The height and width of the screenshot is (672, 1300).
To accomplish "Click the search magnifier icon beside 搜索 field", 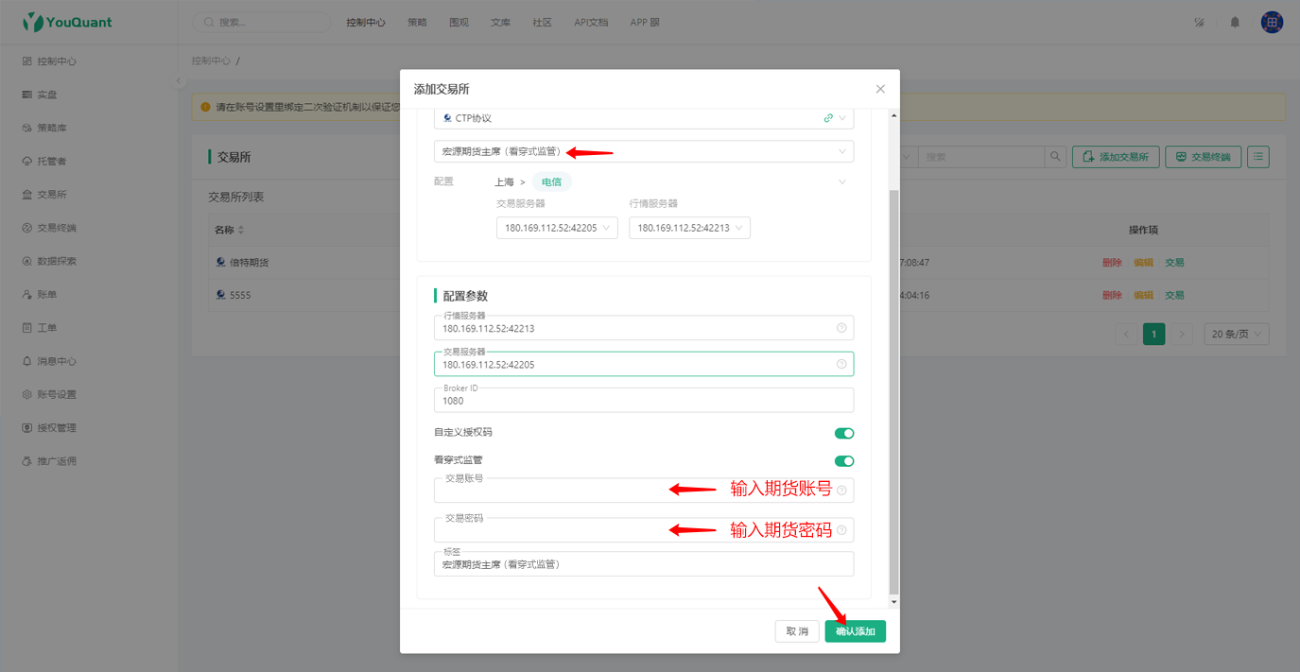I will (1055, 157).
